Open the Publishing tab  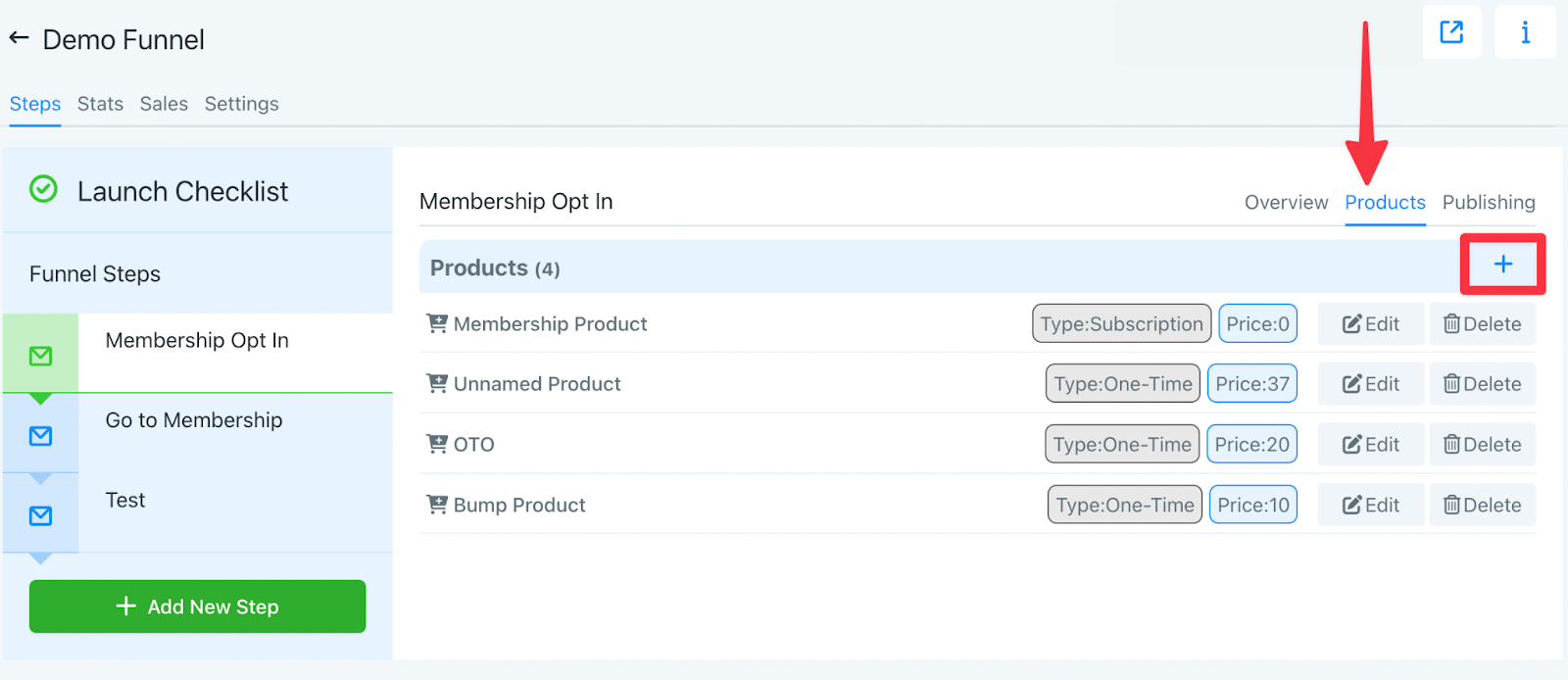tap(1488, 202)
